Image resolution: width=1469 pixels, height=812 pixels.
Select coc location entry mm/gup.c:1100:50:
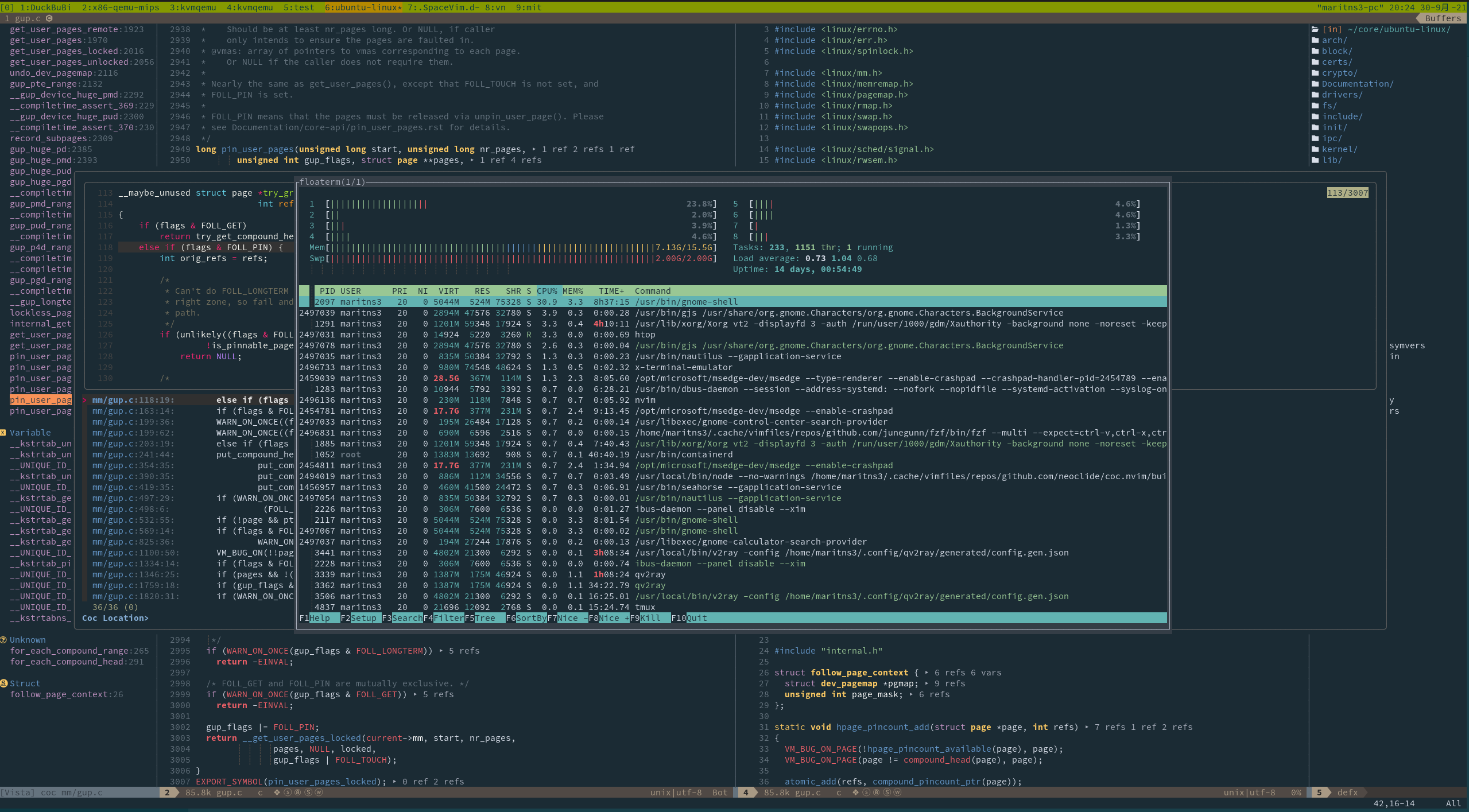[187, 553]
